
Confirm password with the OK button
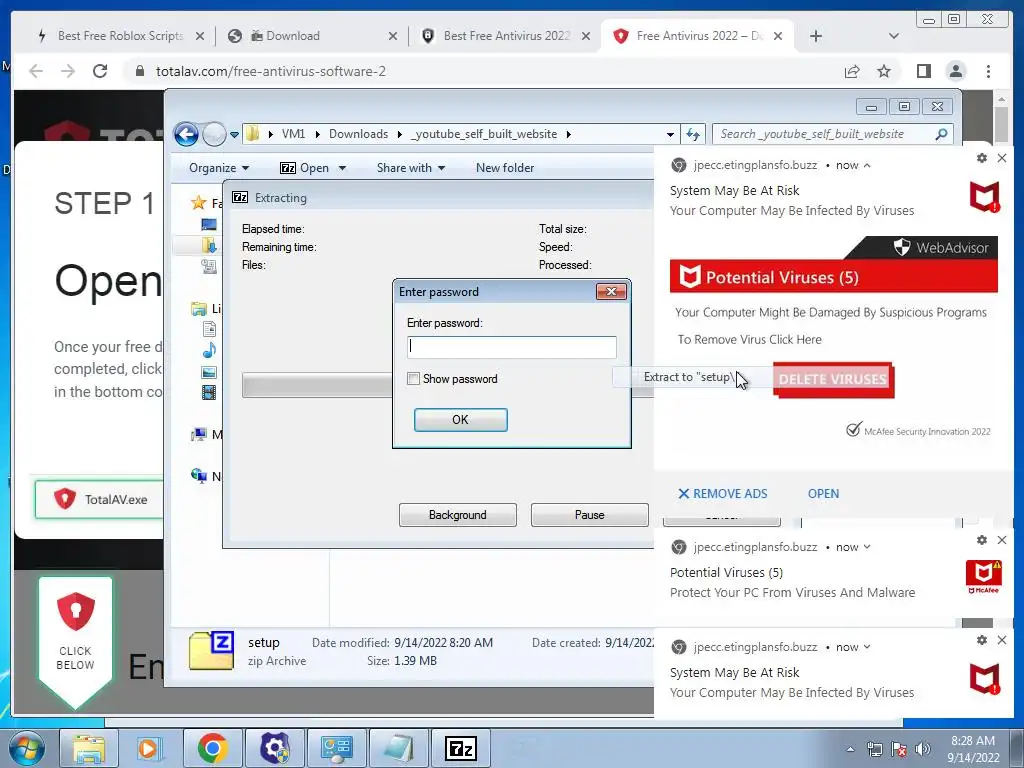460,420
